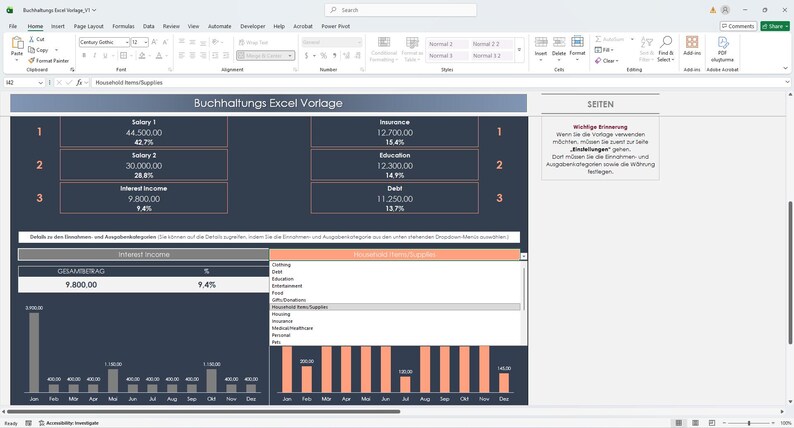
Task: Increase indent in Alignment group
Action: point(226,56)
